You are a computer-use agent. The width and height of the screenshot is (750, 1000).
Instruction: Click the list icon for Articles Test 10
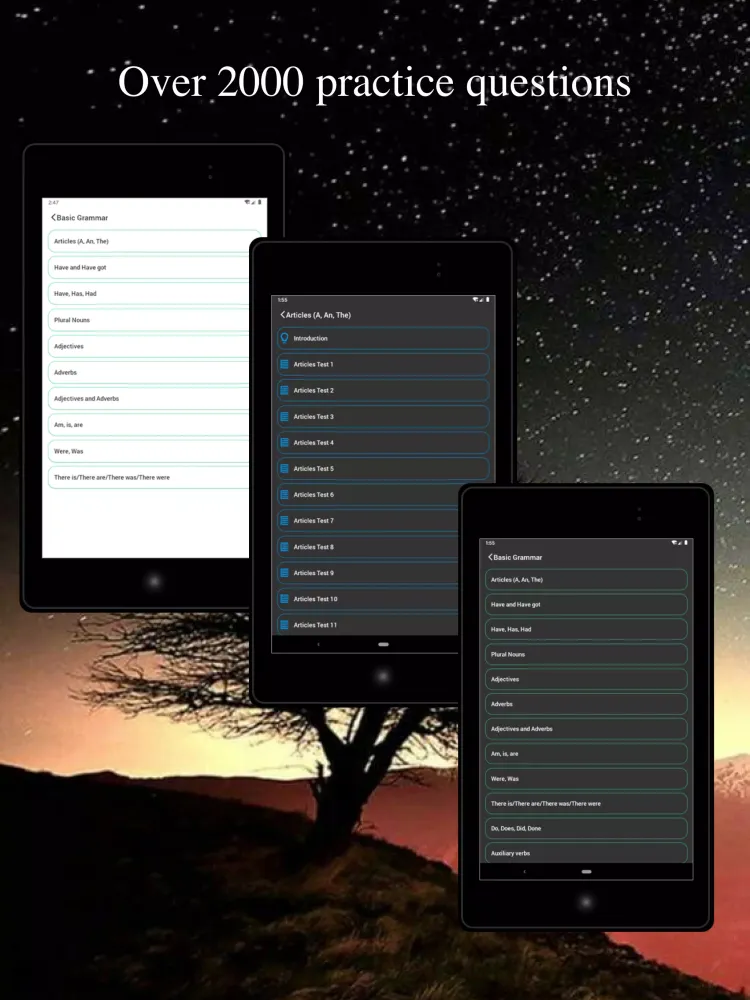[x=284, y=599]
